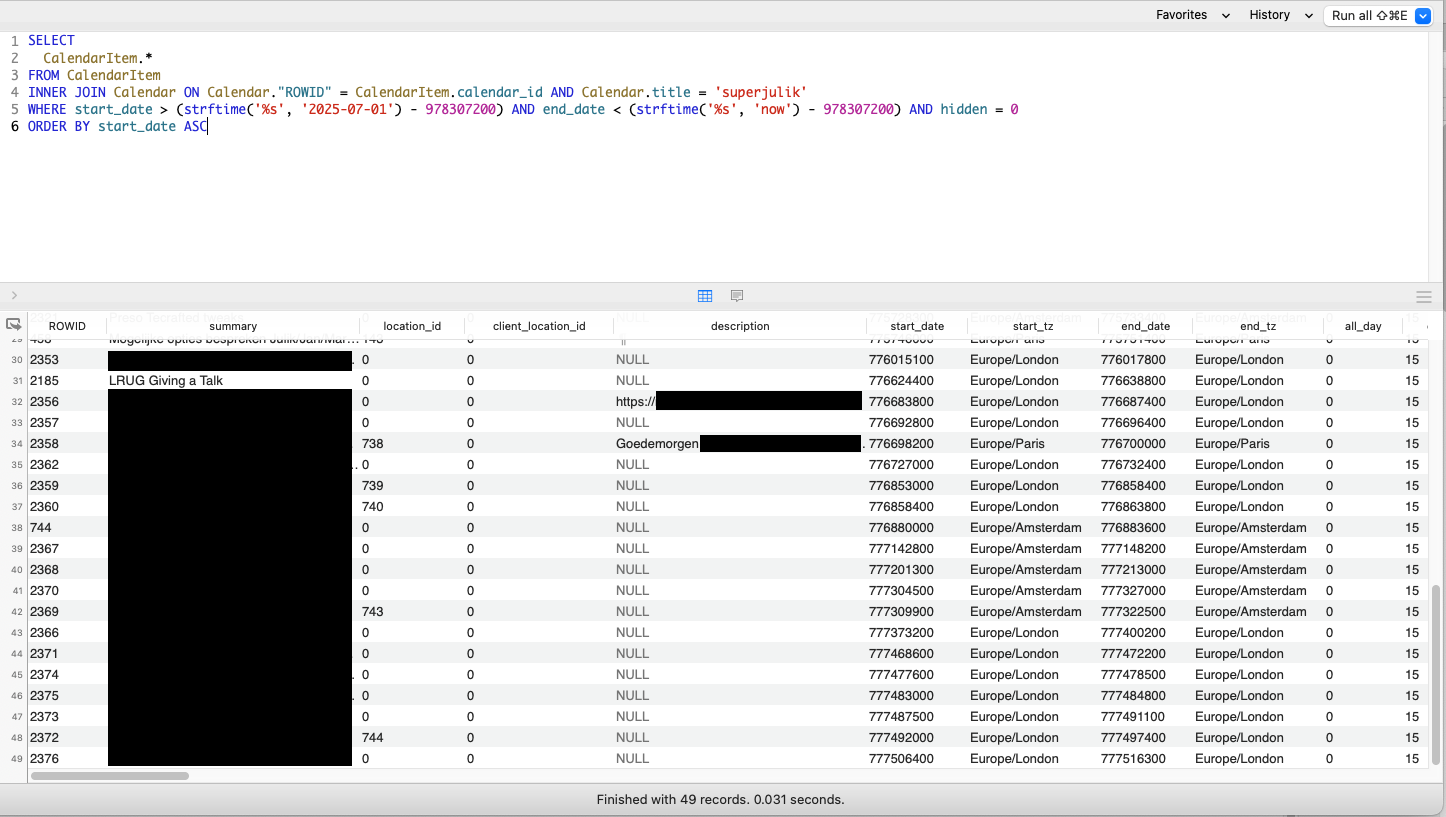Viewport: 1446px width, 817px height.
Task: Place the cursor on SQL editor line 5
Action: coord(500,108)
